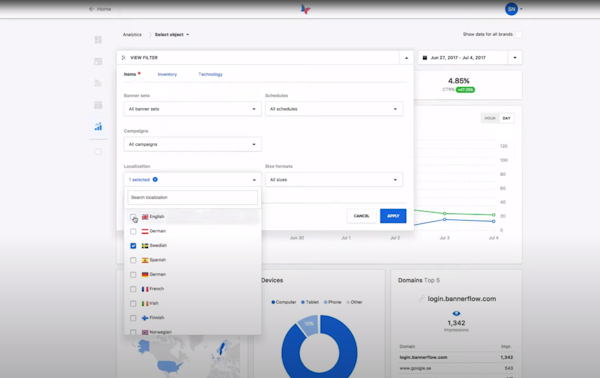Image resolution: width=600 pixels, height=378 pixels.
Task: Click the Tablet legend color dot
Action: tap(303, 302)
